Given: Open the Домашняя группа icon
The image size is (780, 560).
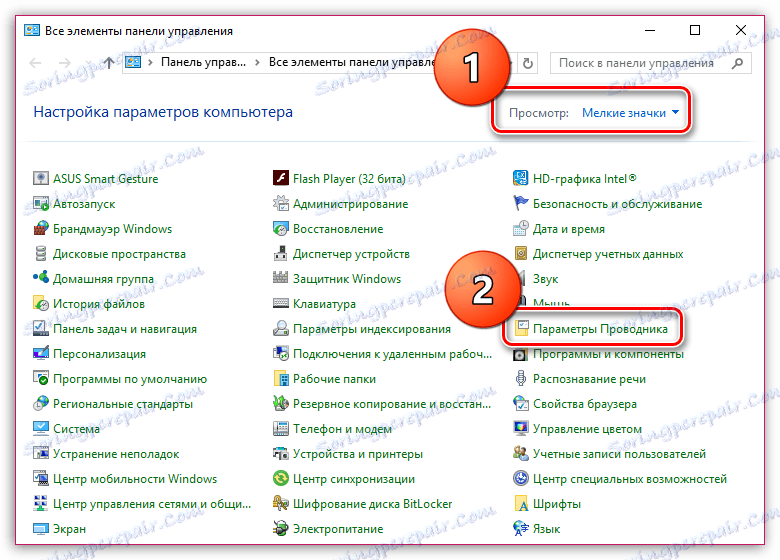Looking at the screenshot, I should click(40, 279).
